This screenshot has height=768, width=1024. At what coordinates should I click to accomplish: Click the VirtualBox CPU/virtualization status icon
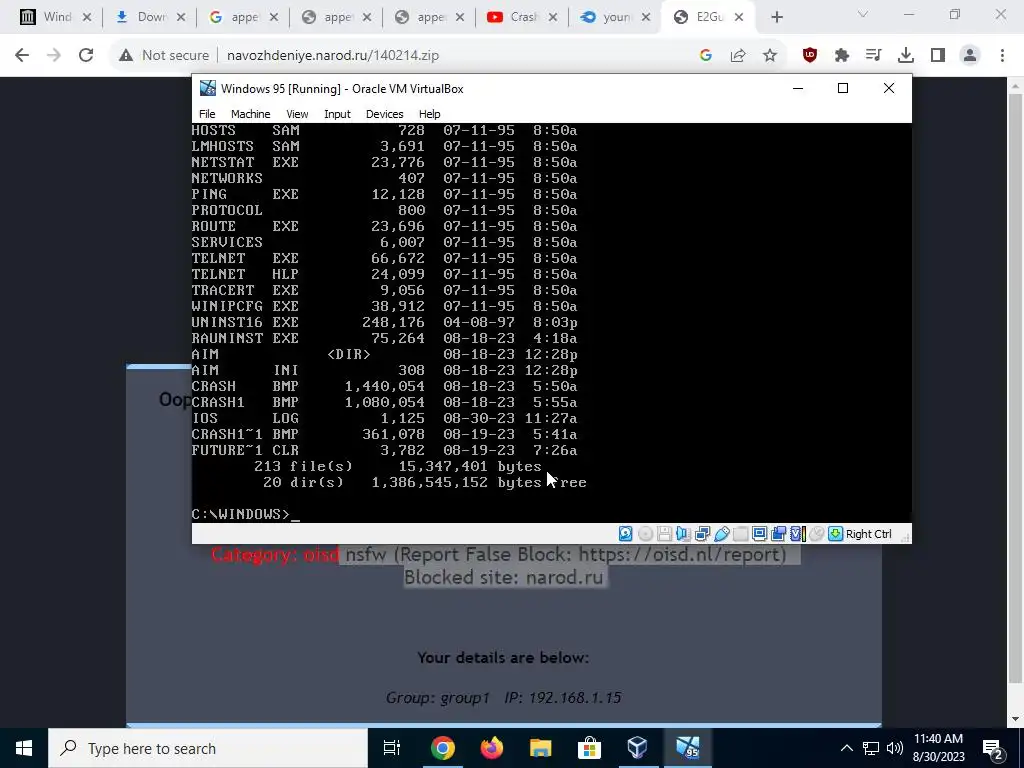(x=798, y=534)
